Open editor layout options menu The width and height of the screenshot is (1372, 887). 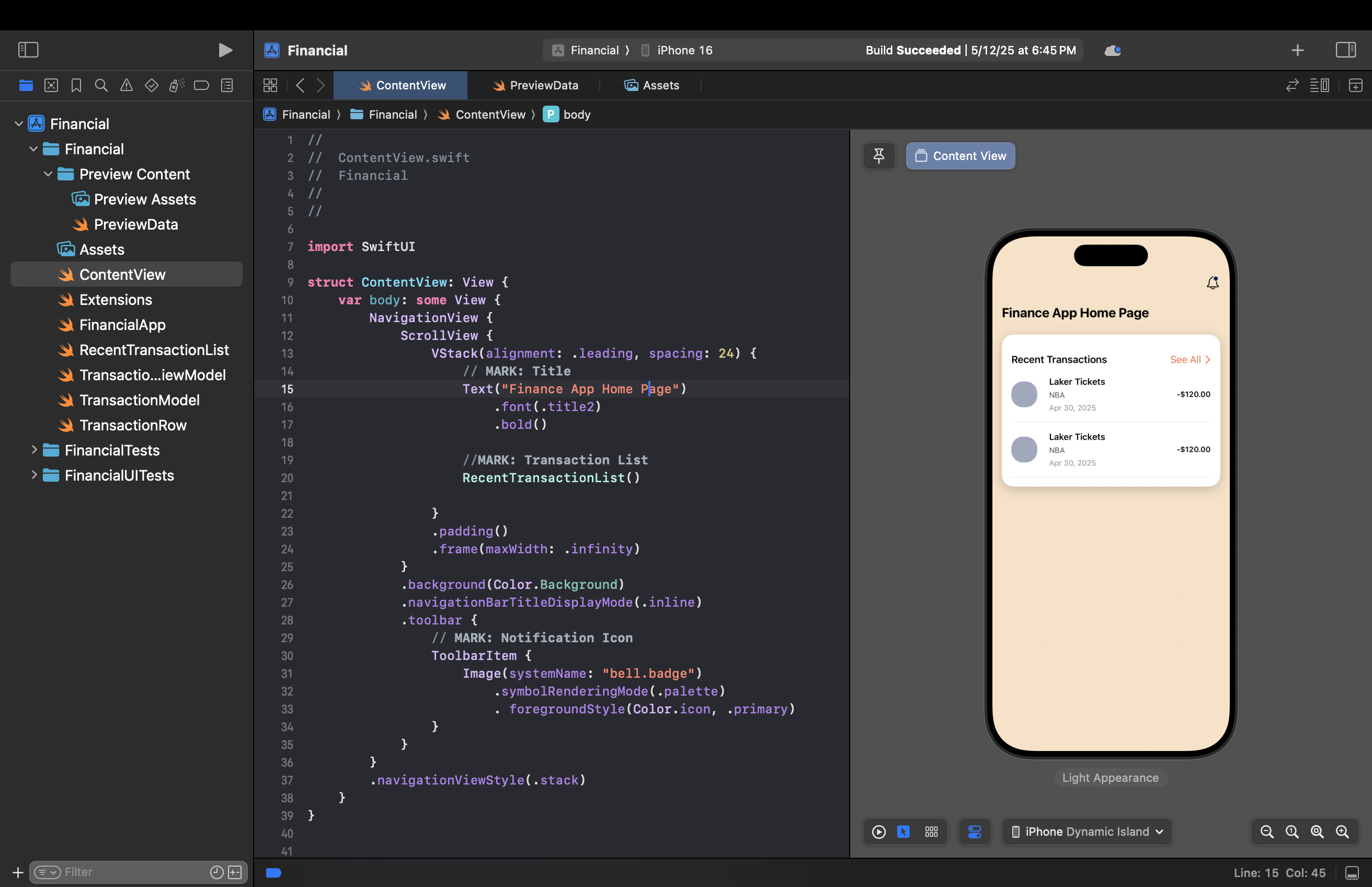tap(1320, 85)
